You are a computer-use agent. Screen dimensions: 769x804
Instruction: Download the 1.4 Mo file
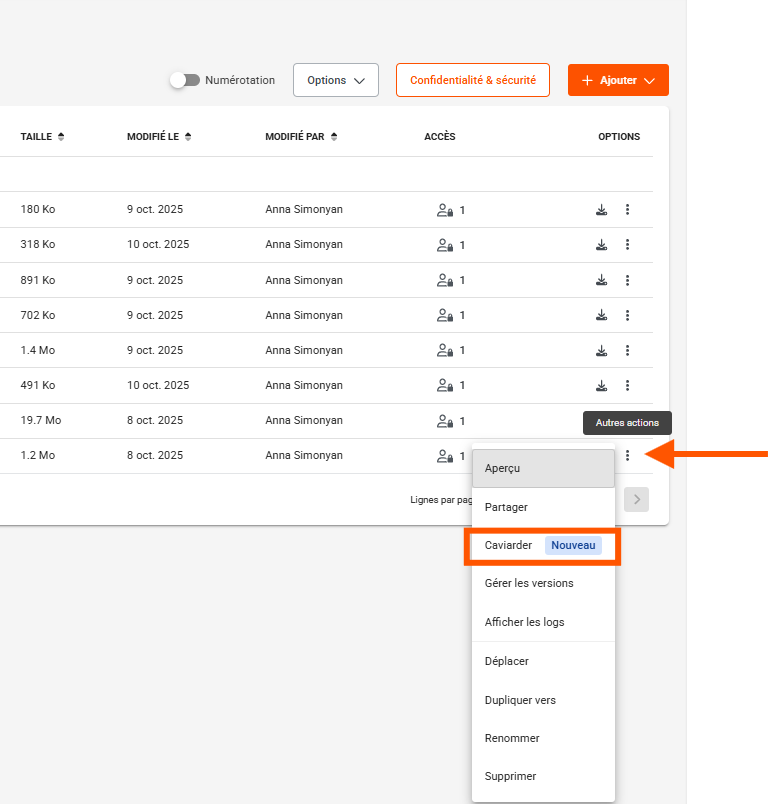[x=601, y=350]
